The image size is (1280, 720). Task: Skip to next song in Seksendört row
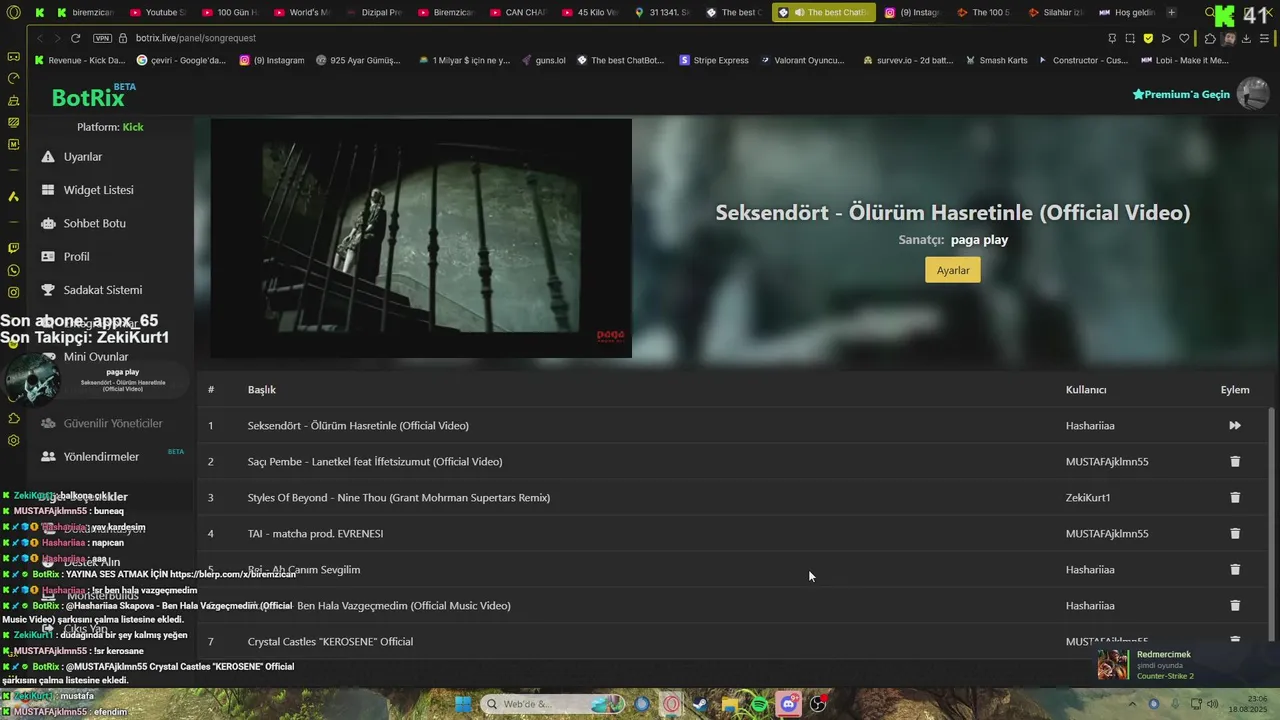tap(1235, 425)
